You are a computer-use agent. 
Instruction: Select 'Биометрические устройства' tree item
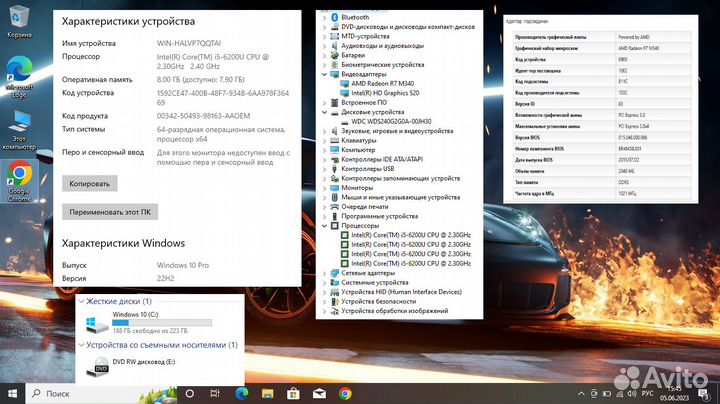[x=382, y=65]
